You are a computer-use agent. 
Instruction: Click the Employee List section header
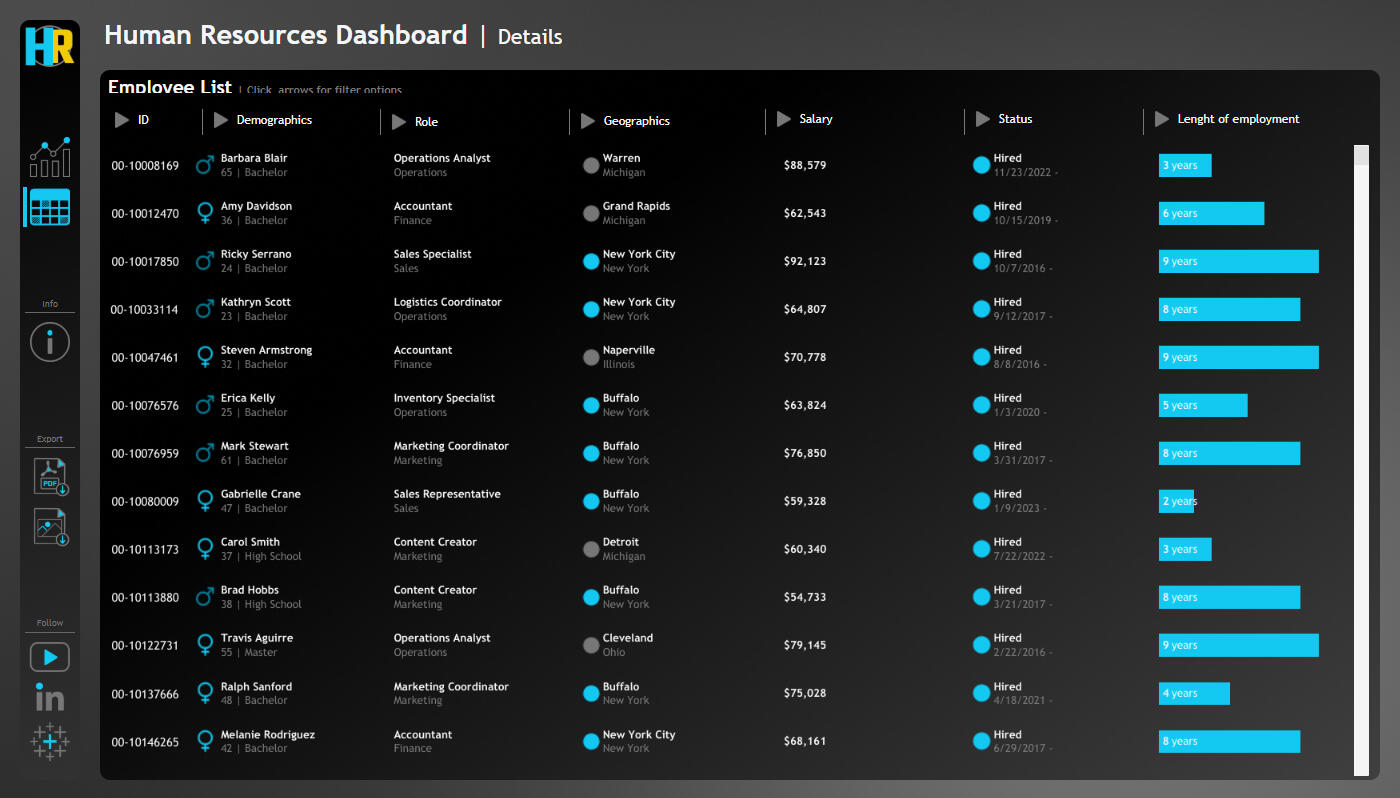(x=169, y=87)
